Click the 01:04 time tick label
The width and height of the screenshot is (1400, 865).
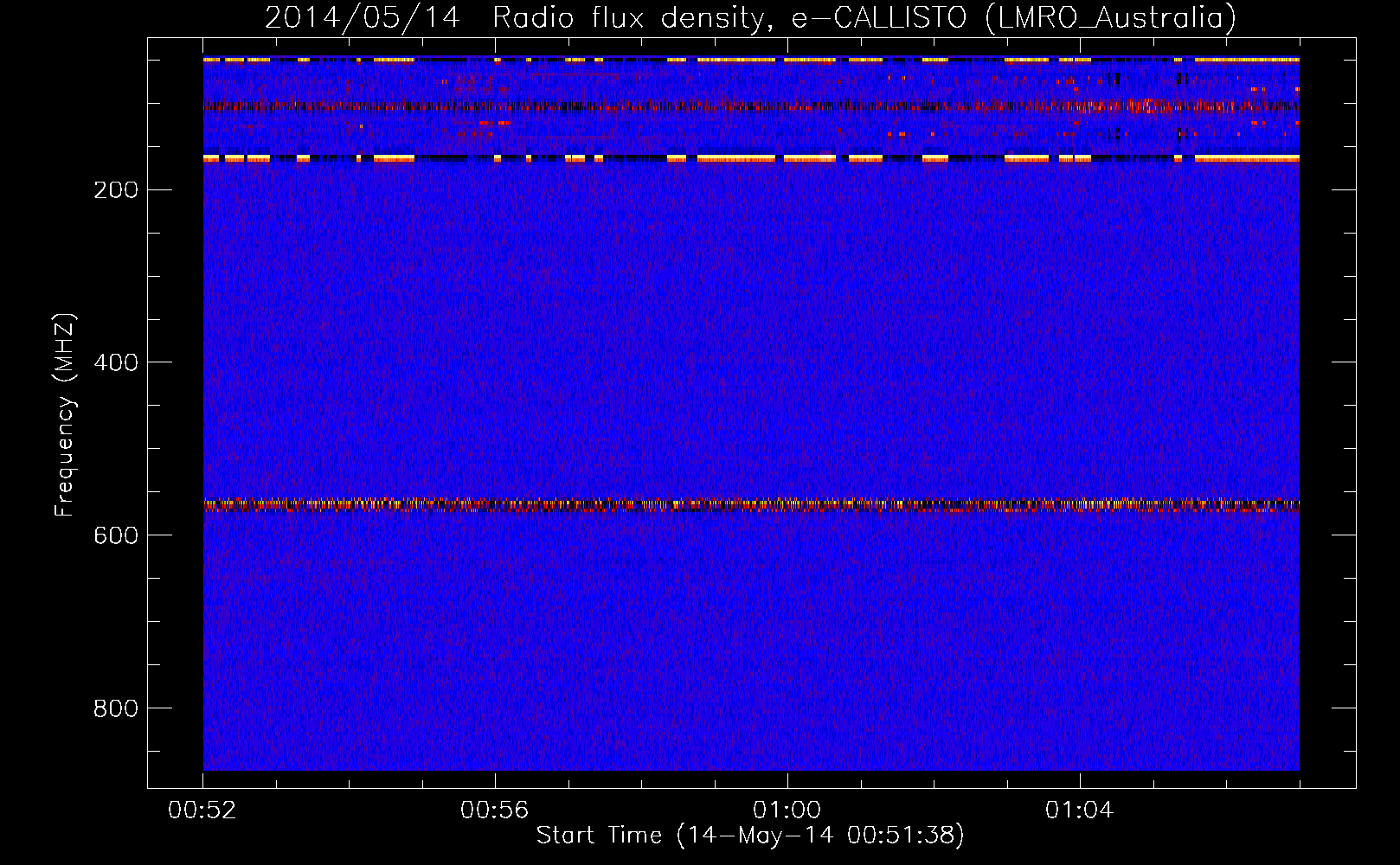pyautogui.click(x=1079, y=811)
